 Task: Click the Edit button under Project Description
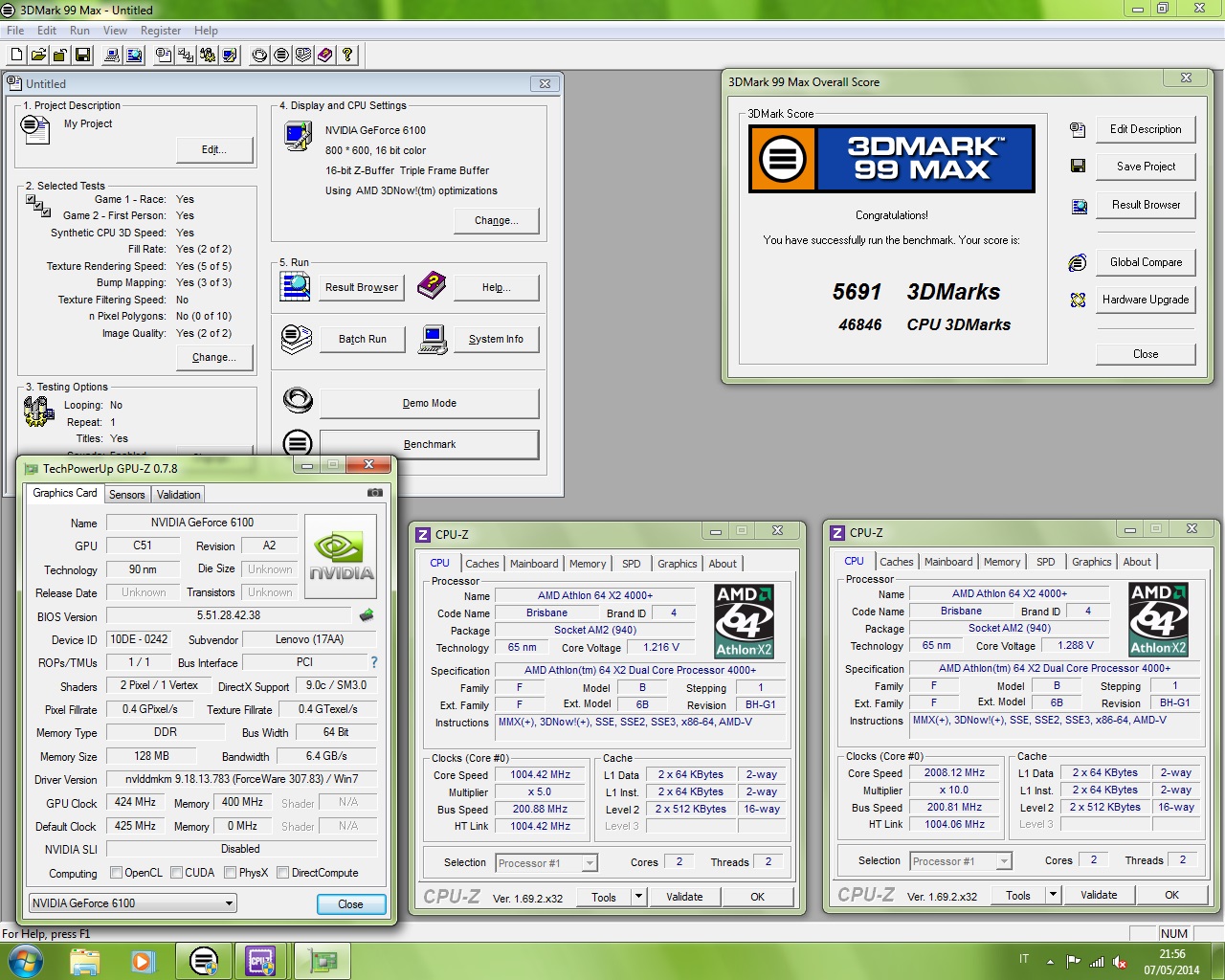point(214,149)
